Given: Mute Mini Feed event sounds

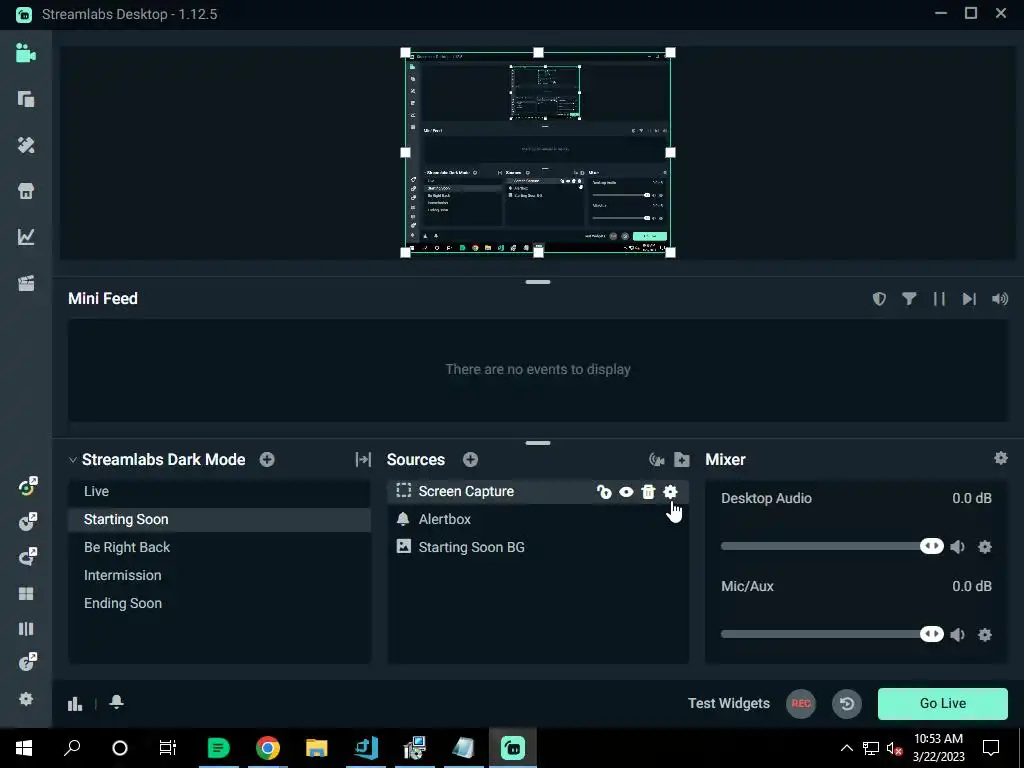Looking at the screenshot, I should [1000, 298].
